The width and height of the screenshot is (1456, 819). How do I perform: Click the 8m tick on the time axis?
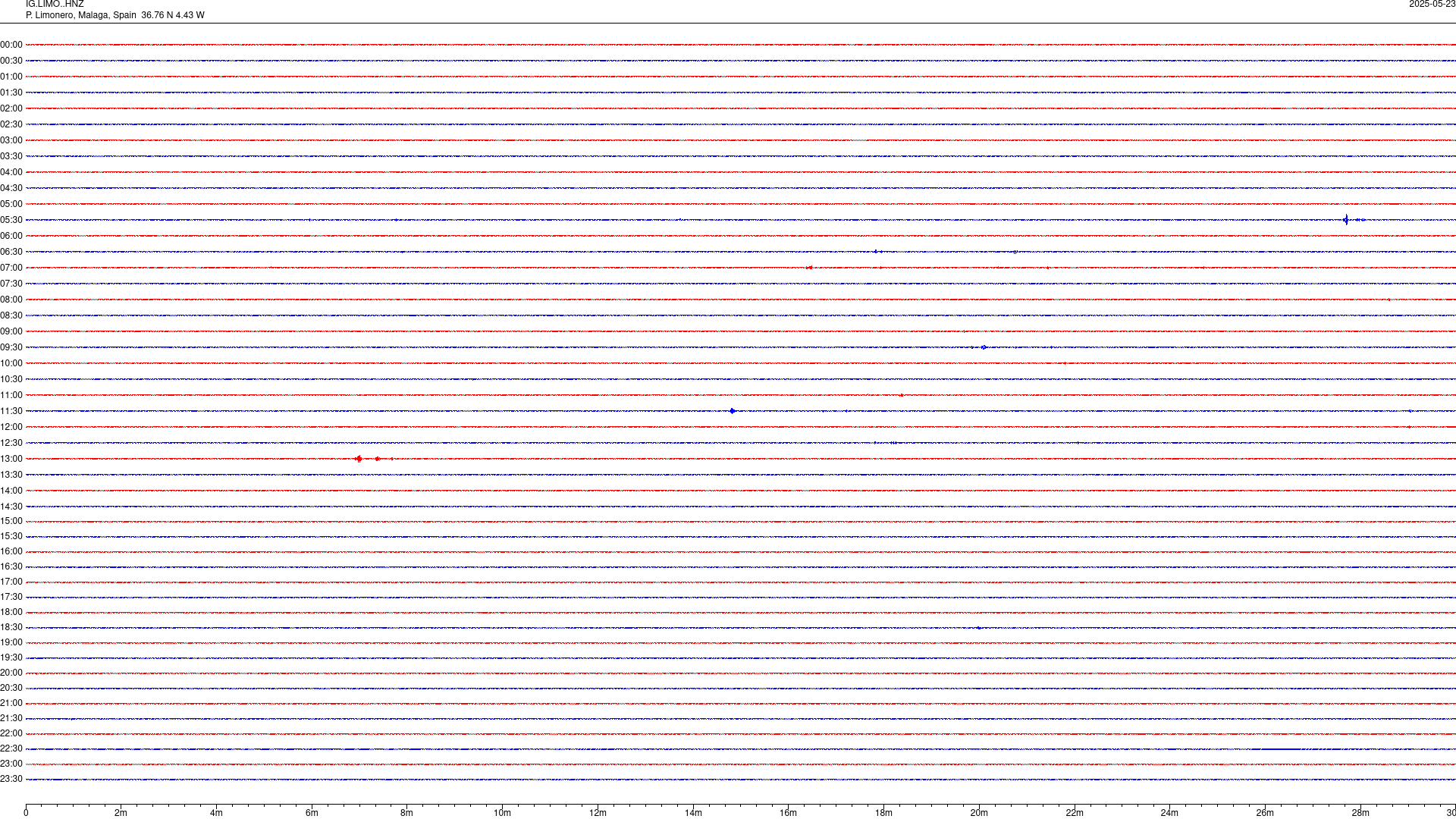click(x=407, y=813)
